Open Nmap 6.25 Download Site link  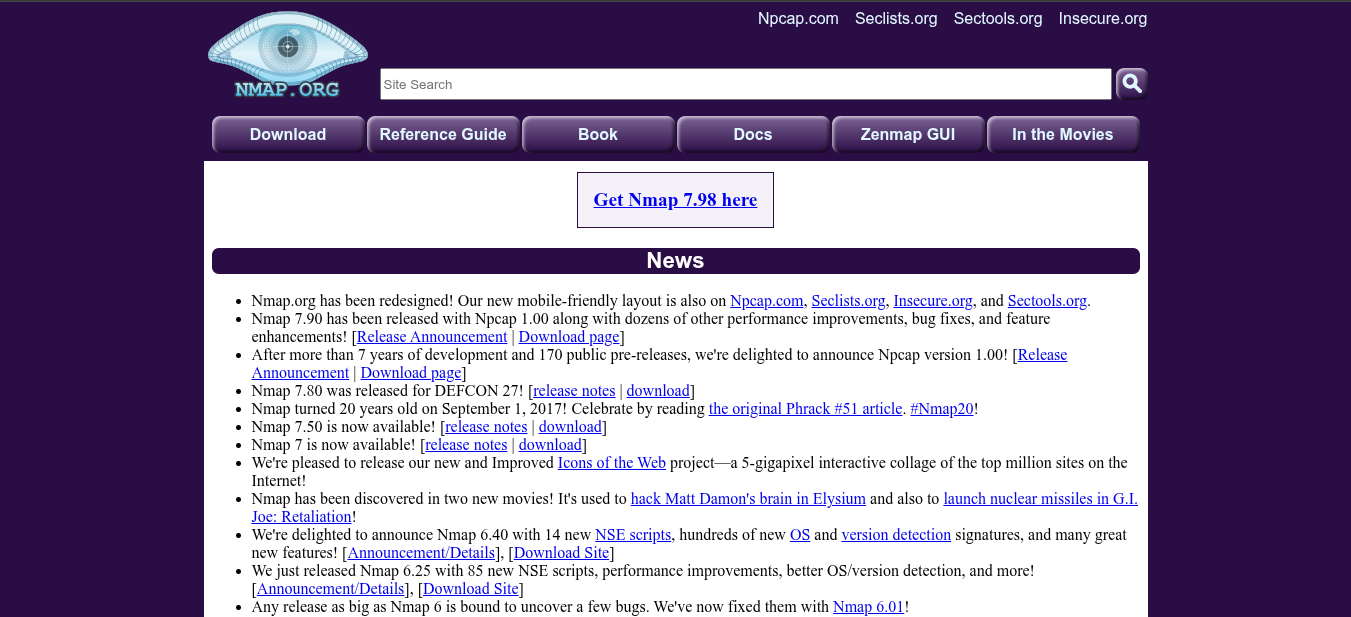coord(471,589)
